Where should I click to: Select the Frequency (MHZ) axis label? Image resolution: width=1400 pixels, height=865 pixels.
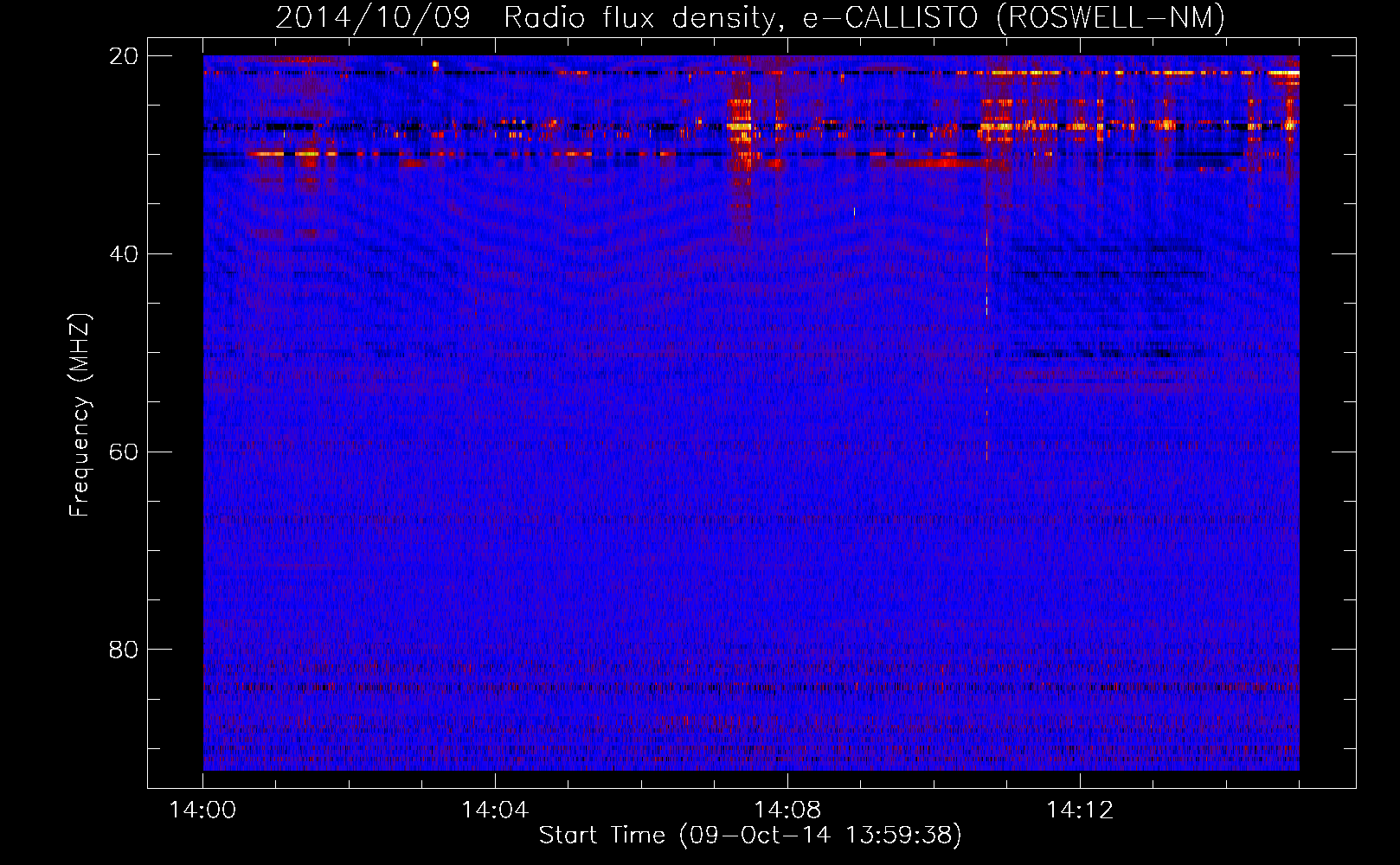coord(80,415)
